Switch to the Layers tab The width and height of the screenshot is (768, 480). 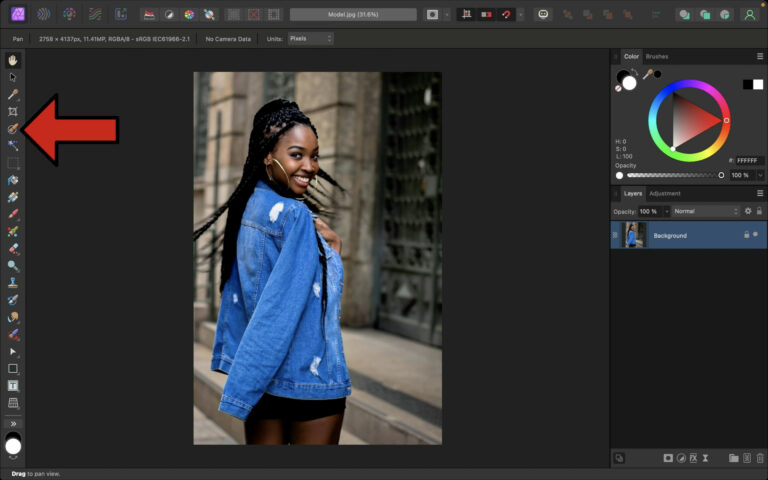pyautogui.click(x=632, y=193)
